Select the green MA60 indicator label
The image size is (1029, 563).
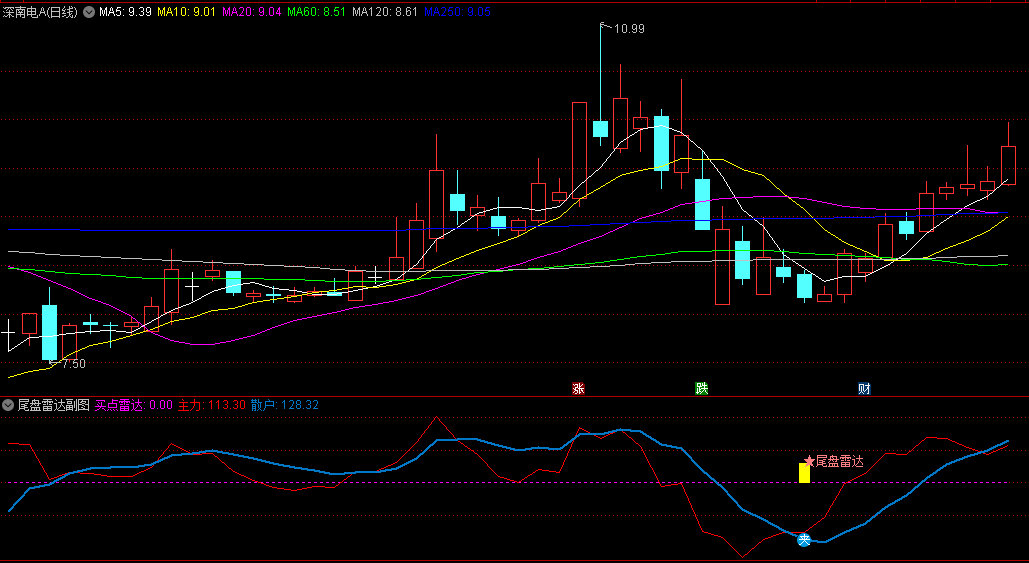click(x=316, y=12)
